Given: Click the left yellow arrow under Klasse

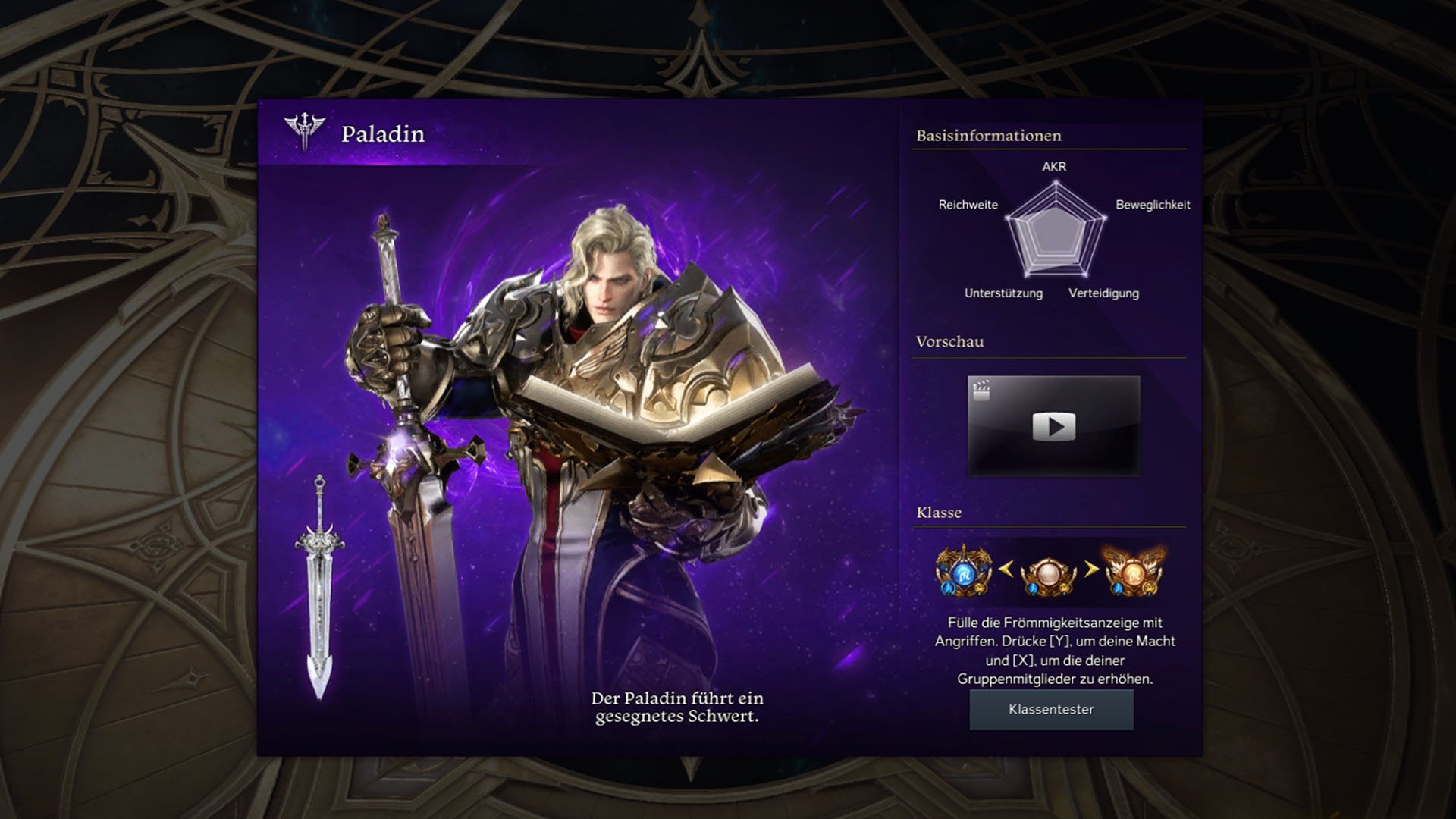Looking at the screenshot, I should click(x=1006, y=569).
